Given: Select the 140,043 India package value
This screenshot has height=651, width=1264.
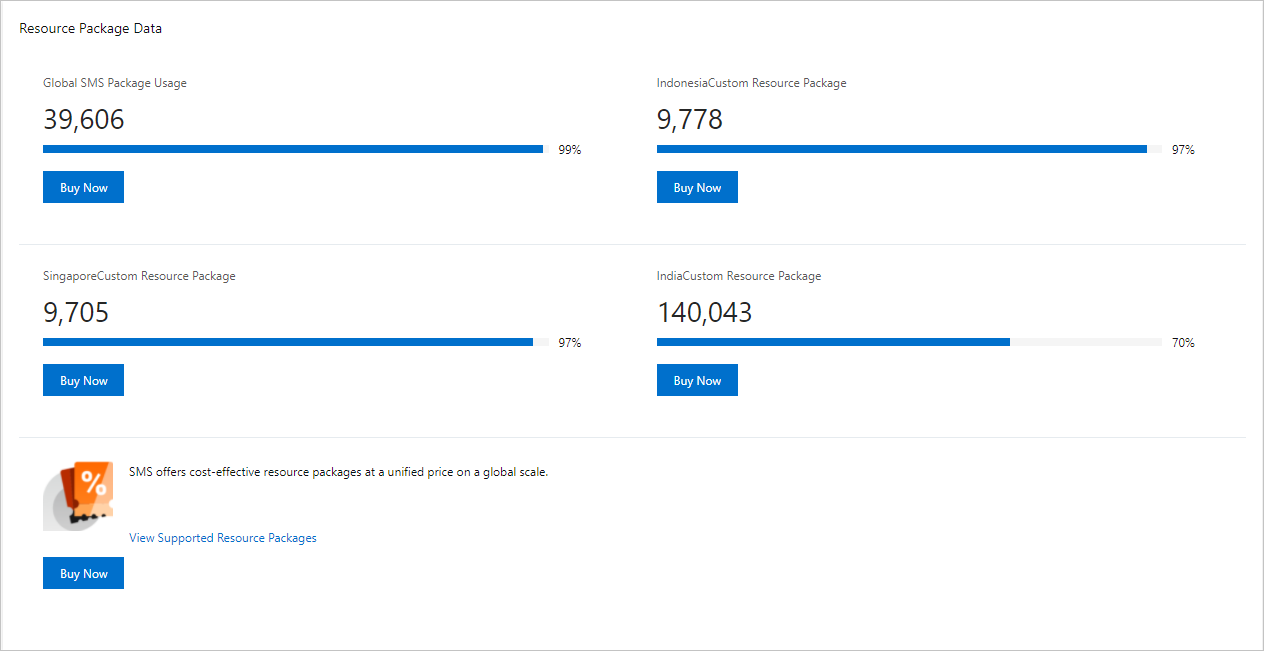Looking at the screenshot, I should [x=704, y=313].
